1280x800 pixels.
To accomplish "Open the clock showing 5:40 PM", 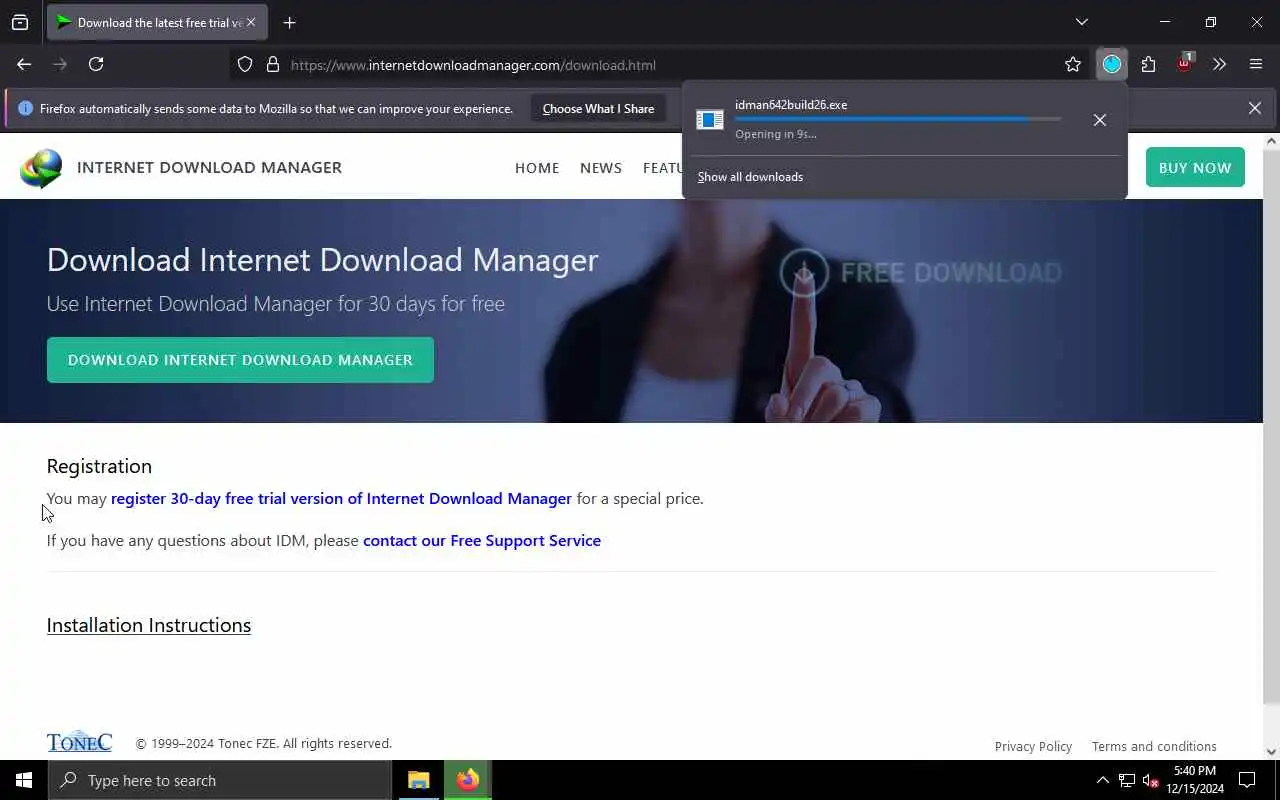I will pos(1194,780).
